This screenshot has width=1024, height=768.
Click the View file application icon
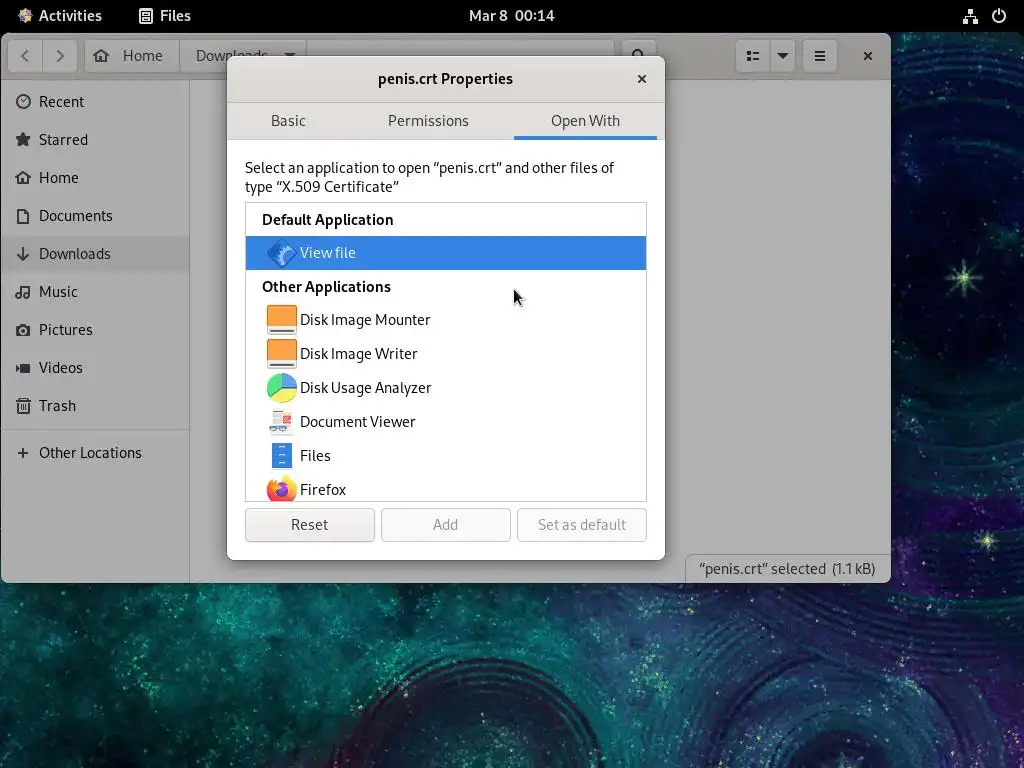coord(281,253)
